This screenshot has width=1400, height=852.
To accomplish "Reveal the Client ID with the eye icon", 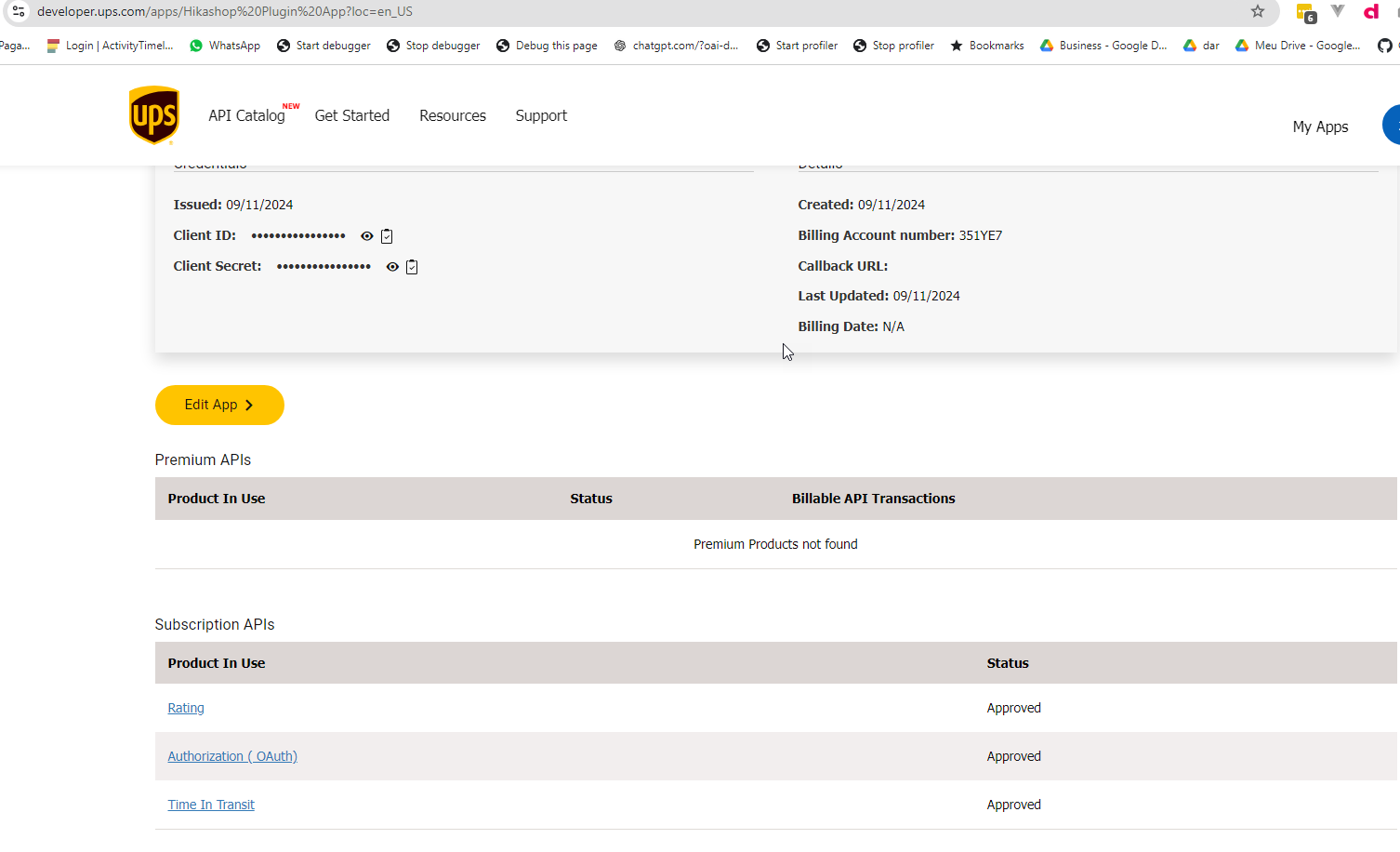I will pos(367,236).
